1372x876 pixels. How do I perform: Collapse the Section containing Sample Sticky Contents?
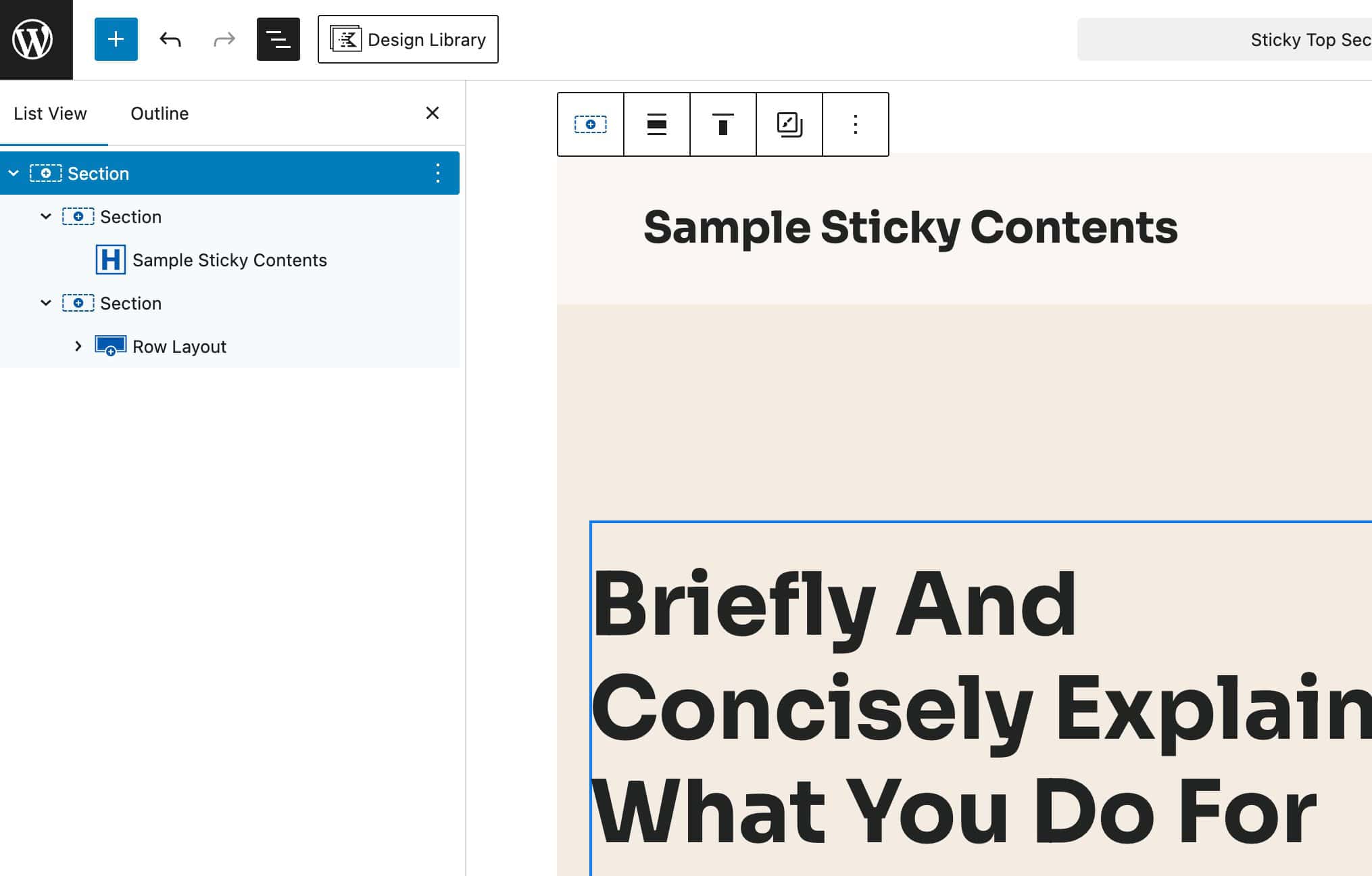[x=46, y=216]
